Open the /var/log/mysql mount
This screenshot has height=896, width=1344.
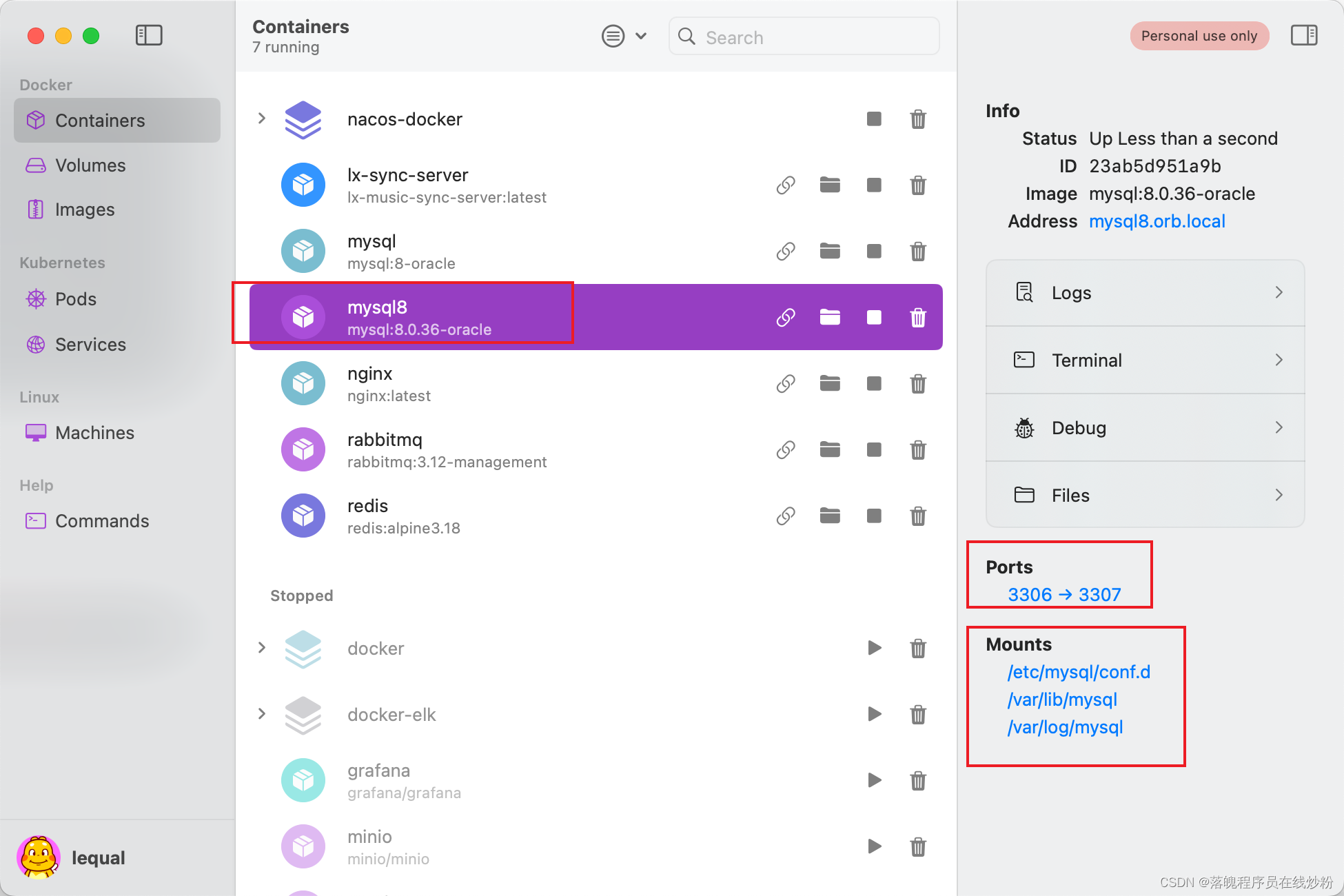click(x=1065, y=727)
